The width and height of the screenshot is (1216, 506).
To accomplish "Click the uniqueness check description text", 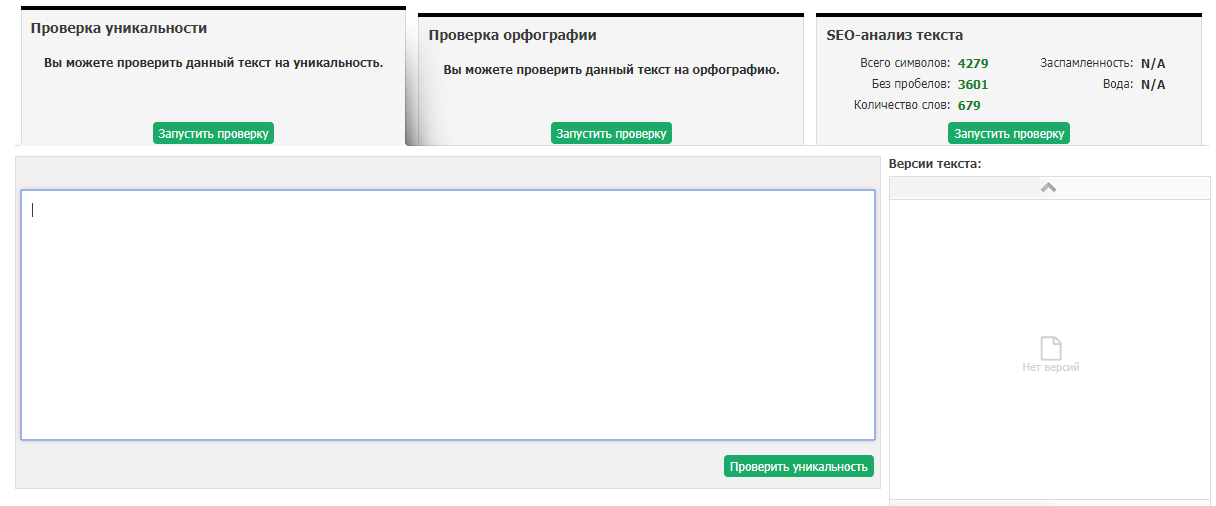I will pos(213,63).
